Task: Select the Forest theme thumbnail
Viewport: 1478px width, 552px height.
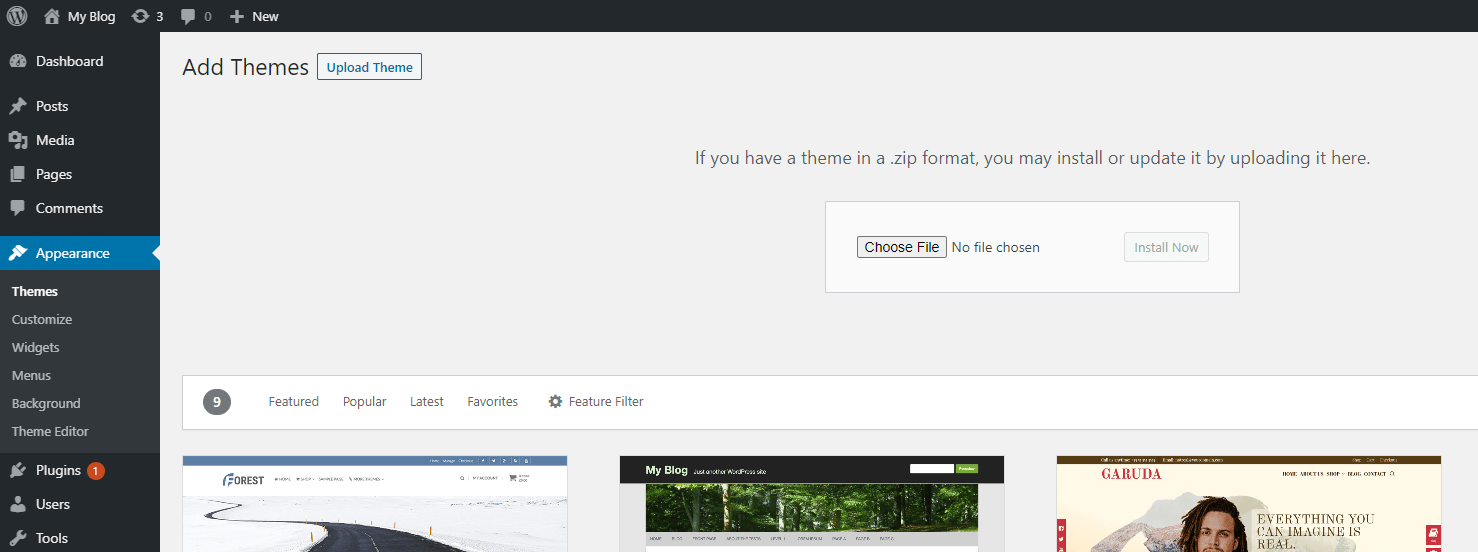Action: tap(375, 504)
